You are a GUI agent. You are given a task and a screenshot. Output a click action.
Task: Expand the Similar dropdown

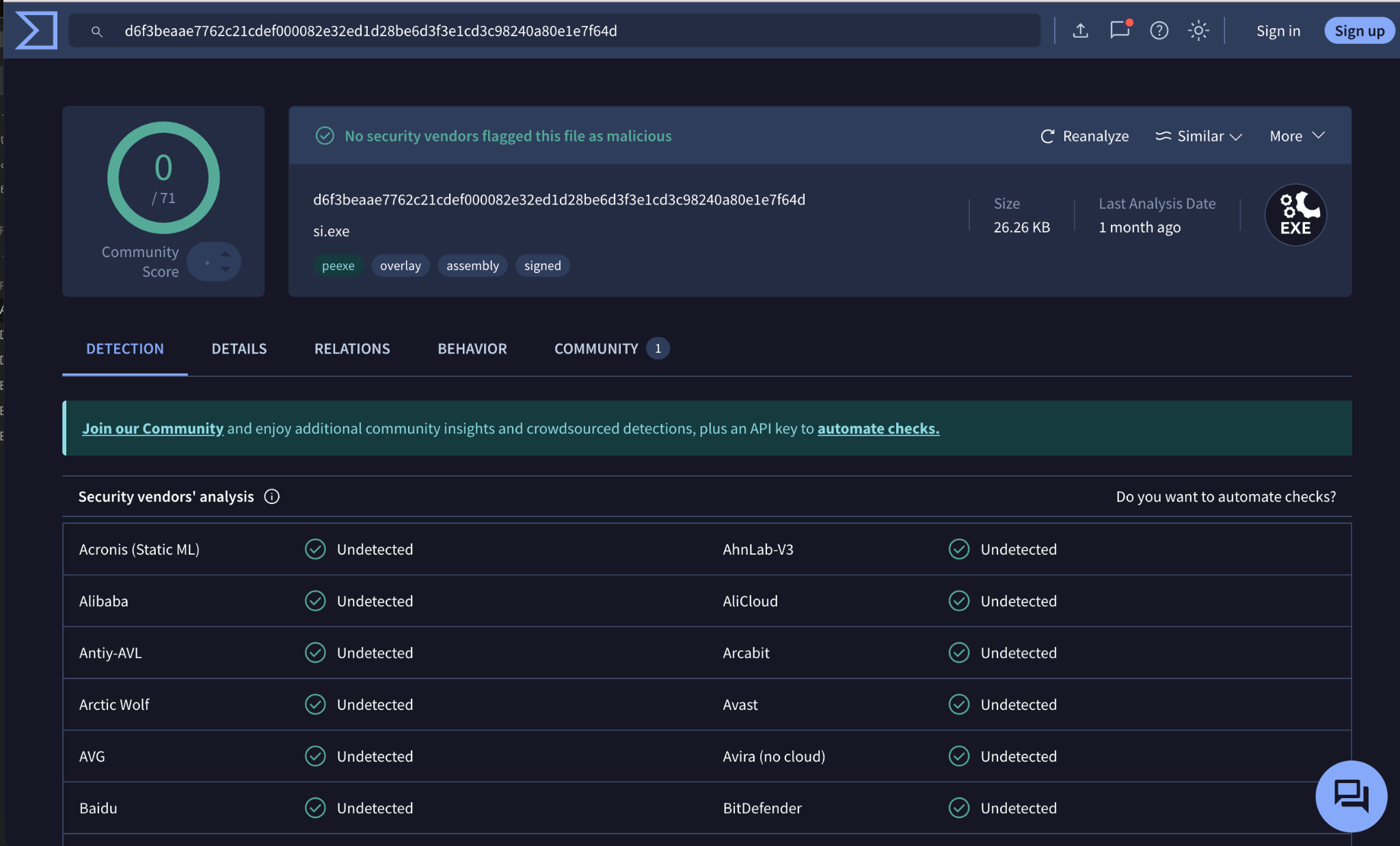[x=1198, y=136]
